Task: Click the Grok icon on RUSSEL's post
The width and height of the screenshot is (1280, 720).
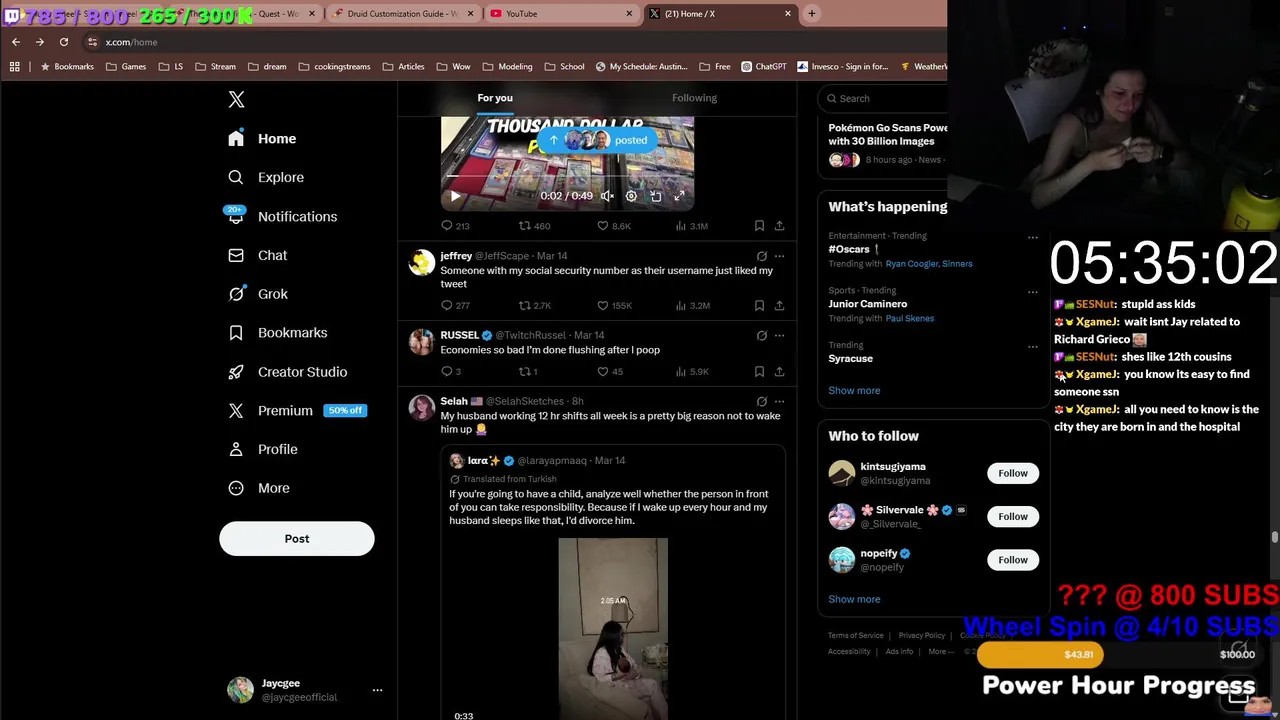Action: click(761, 335)
